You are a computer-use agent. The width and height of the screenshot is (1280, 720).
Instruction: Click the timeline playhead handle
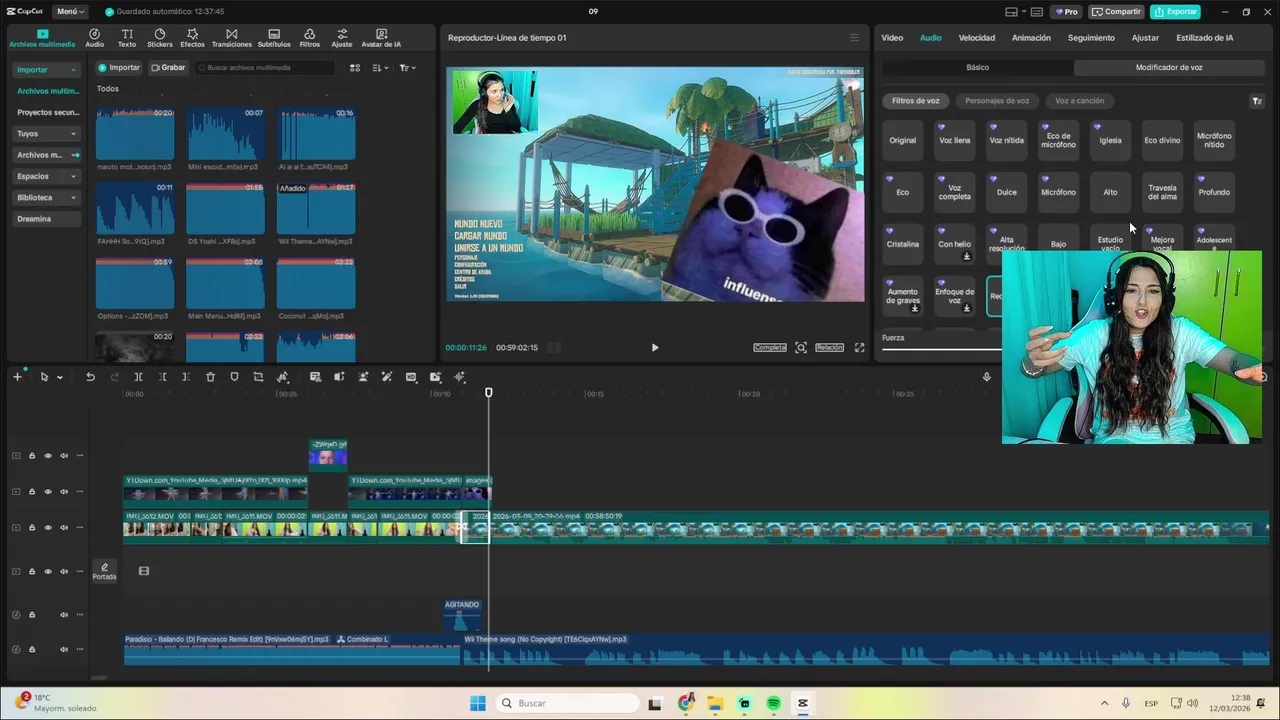[489, 392]
